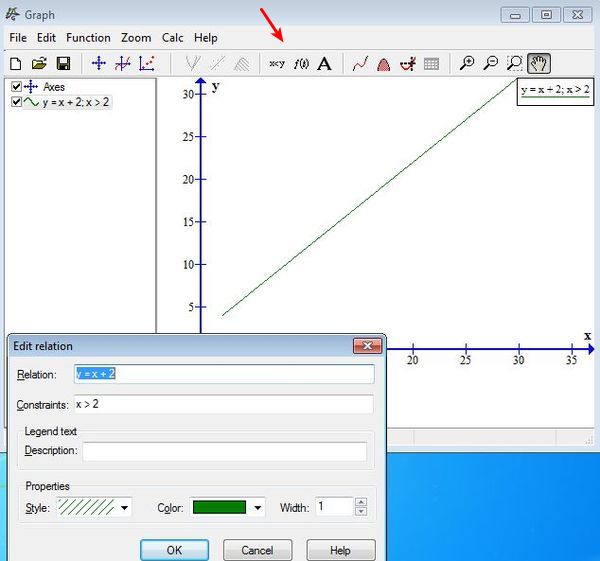Close the Edit relation dialog
Viewport: 600px width, 561px height.
pos(367,346)
